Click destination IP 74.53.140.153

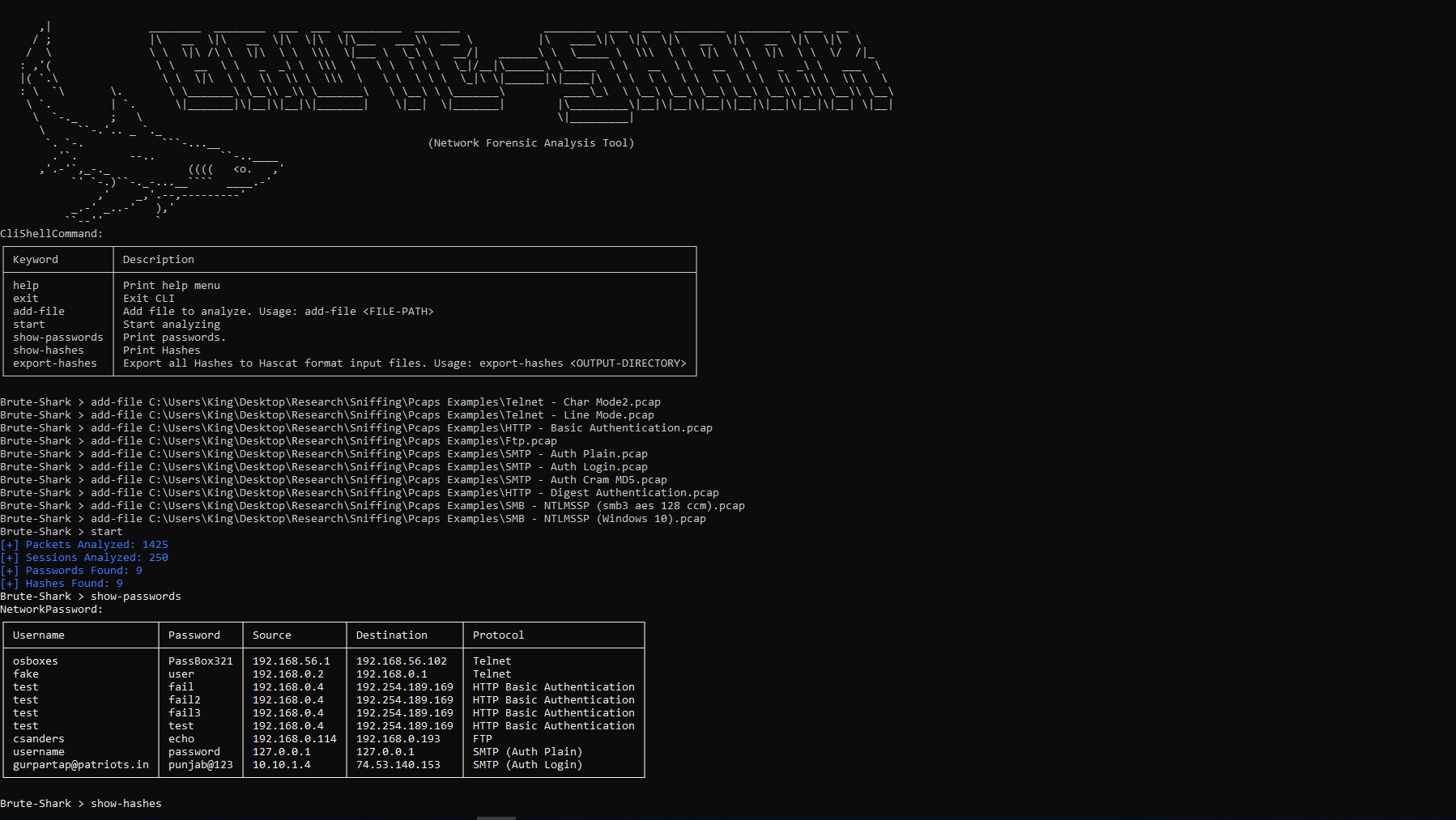pyautogui.click(x=398, y=765)
